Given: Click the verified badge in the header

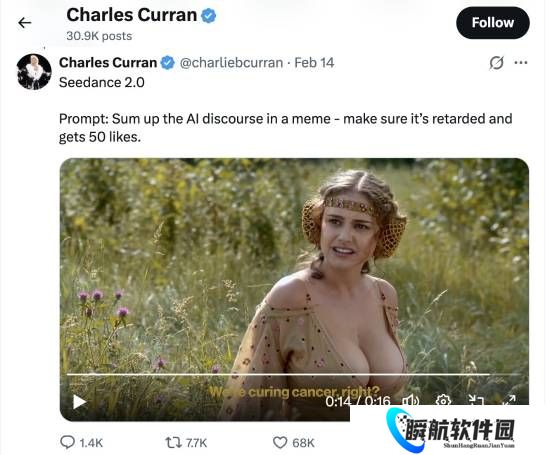Looking at the screenshot, I should pyautogui.click(x=208, y=16).
